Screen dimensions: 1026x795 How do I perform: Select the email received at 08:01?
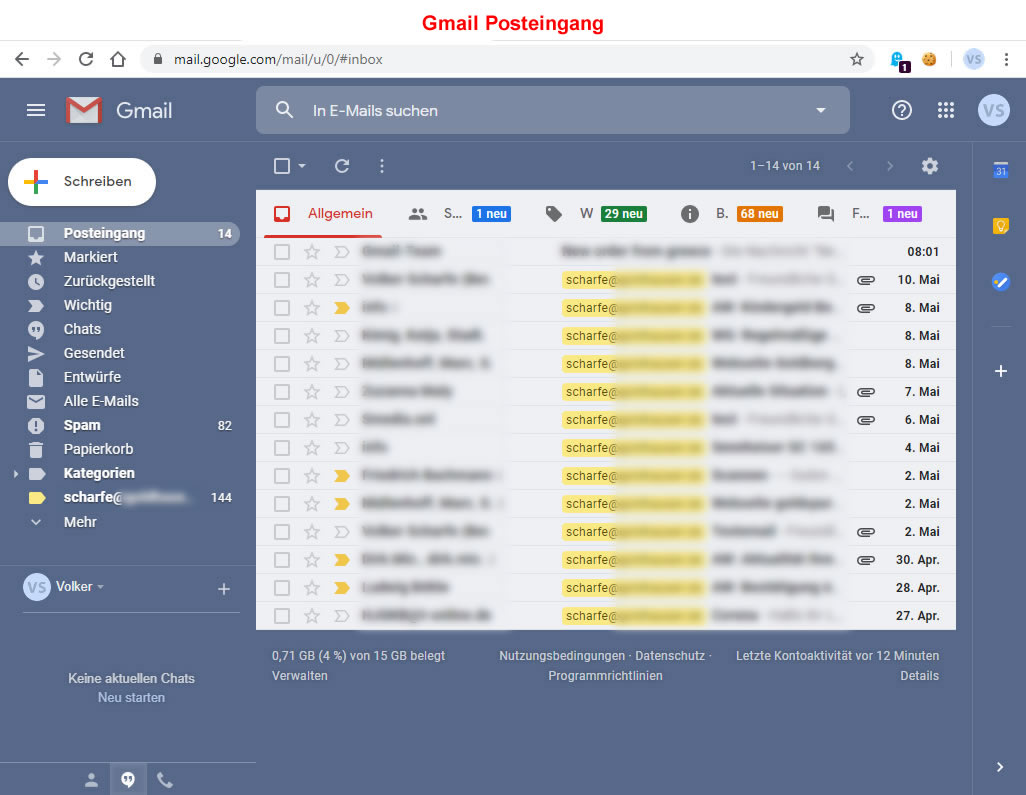(282, 252)
